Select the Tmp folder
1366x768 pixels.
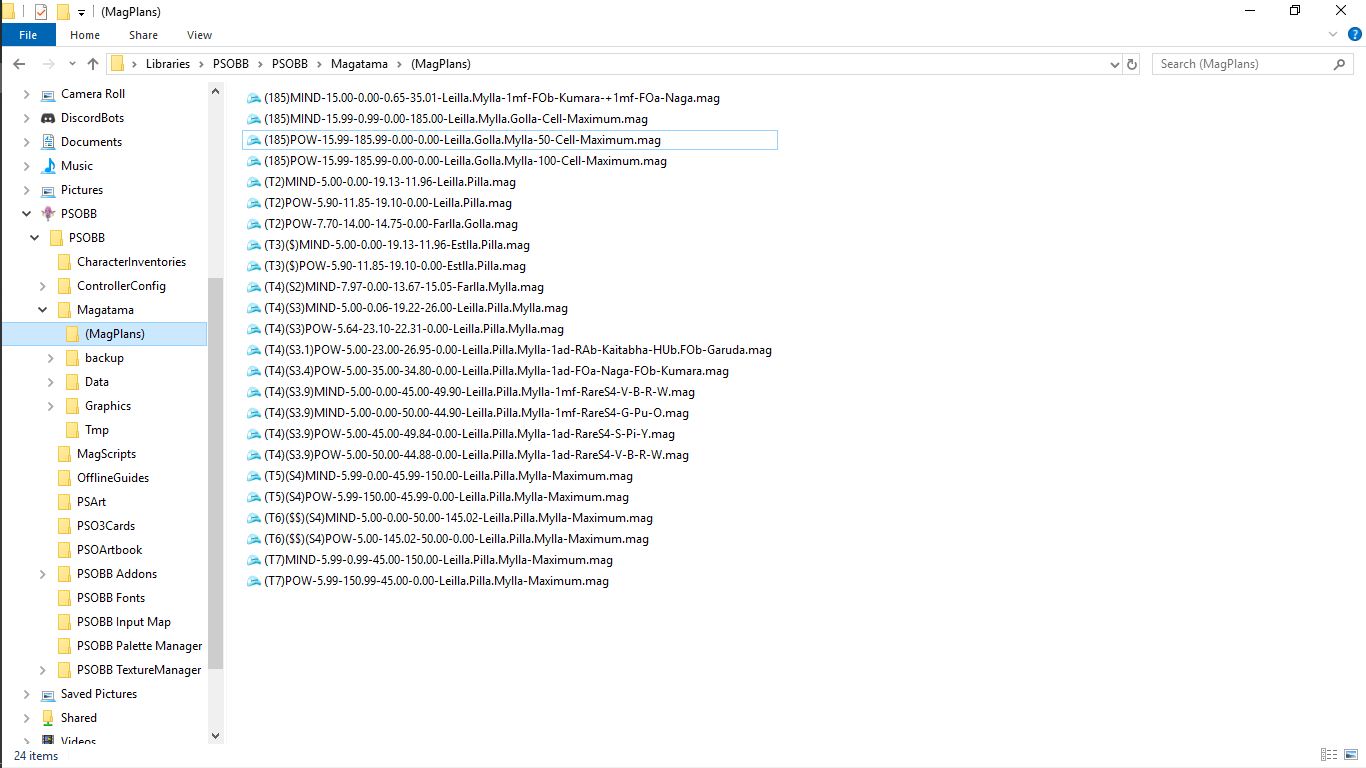click(x=97, y=430)
